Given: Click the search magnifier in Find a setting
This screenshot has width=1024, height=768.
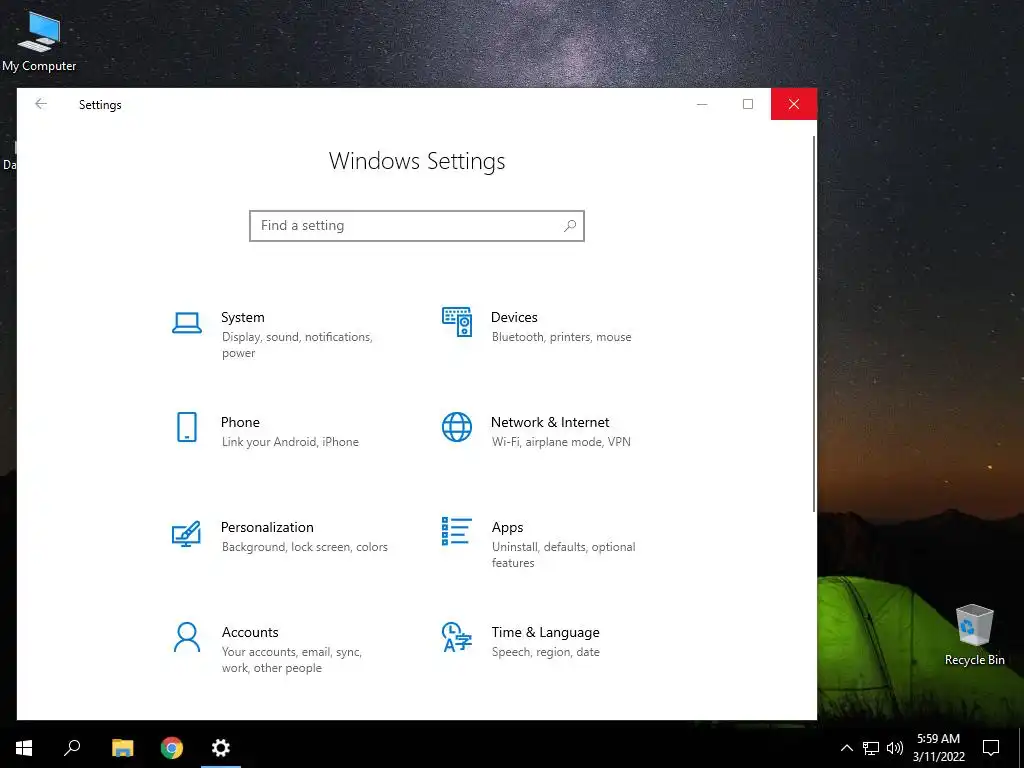Looking at the screenshot, I should [x=569, y=226].
